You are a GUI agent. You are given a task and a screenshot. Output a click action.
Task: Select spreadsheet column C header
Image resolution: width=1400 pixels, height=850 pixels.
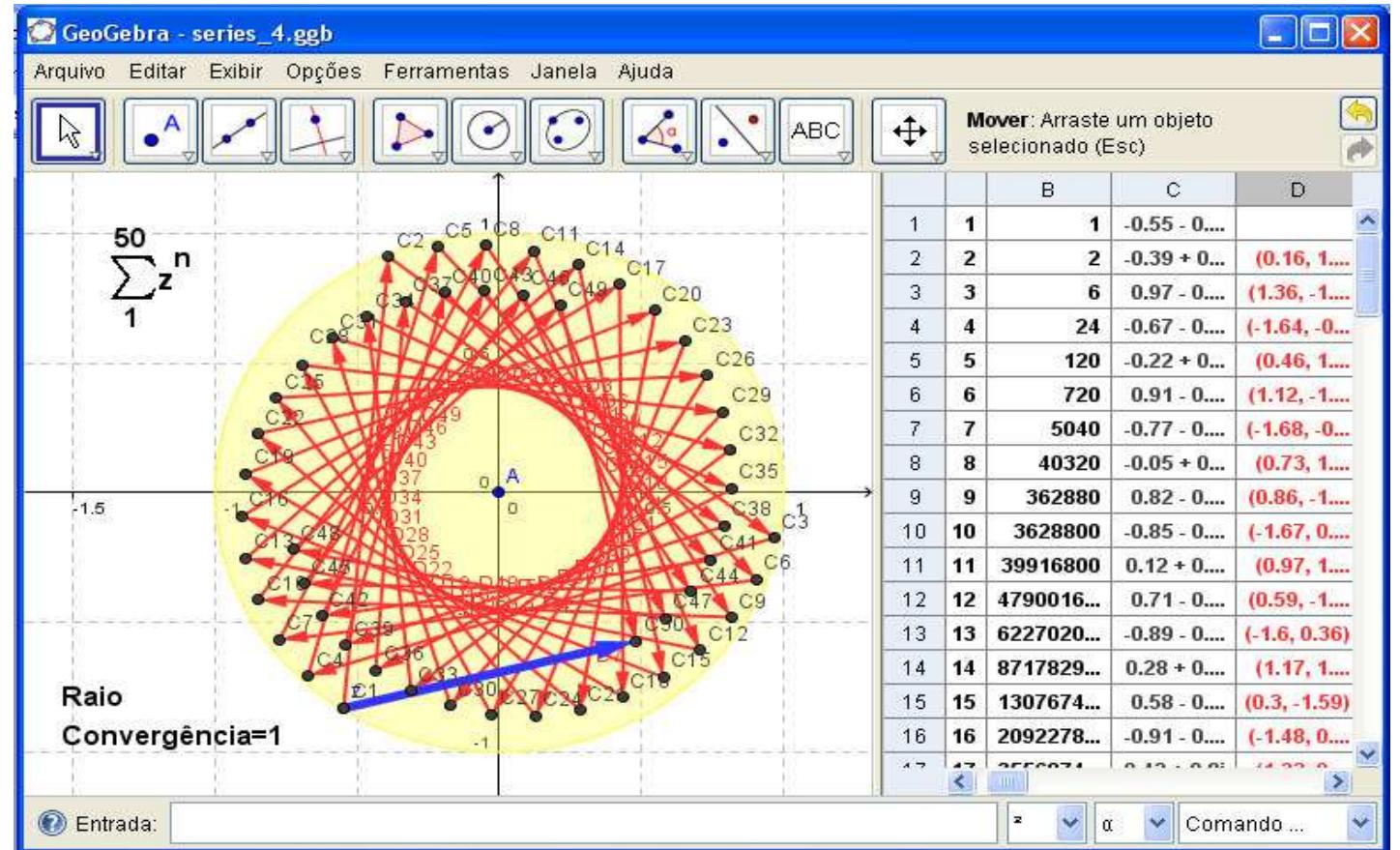pos(1173,191)
